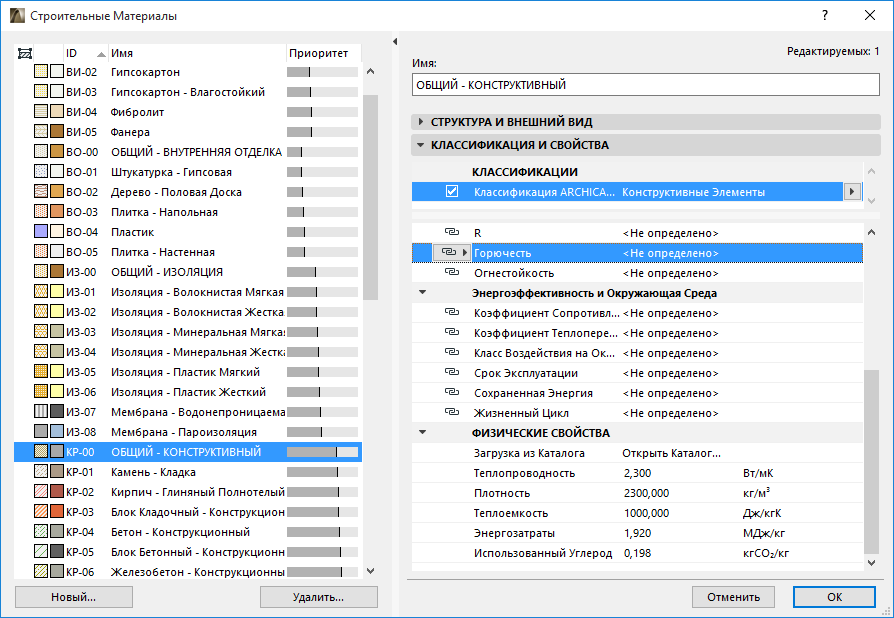Image resolution: width=894 pixels, height=618 pixels.
Task: Open the arrow popup next to Горючесть
Action: click(x=465, y=252)
